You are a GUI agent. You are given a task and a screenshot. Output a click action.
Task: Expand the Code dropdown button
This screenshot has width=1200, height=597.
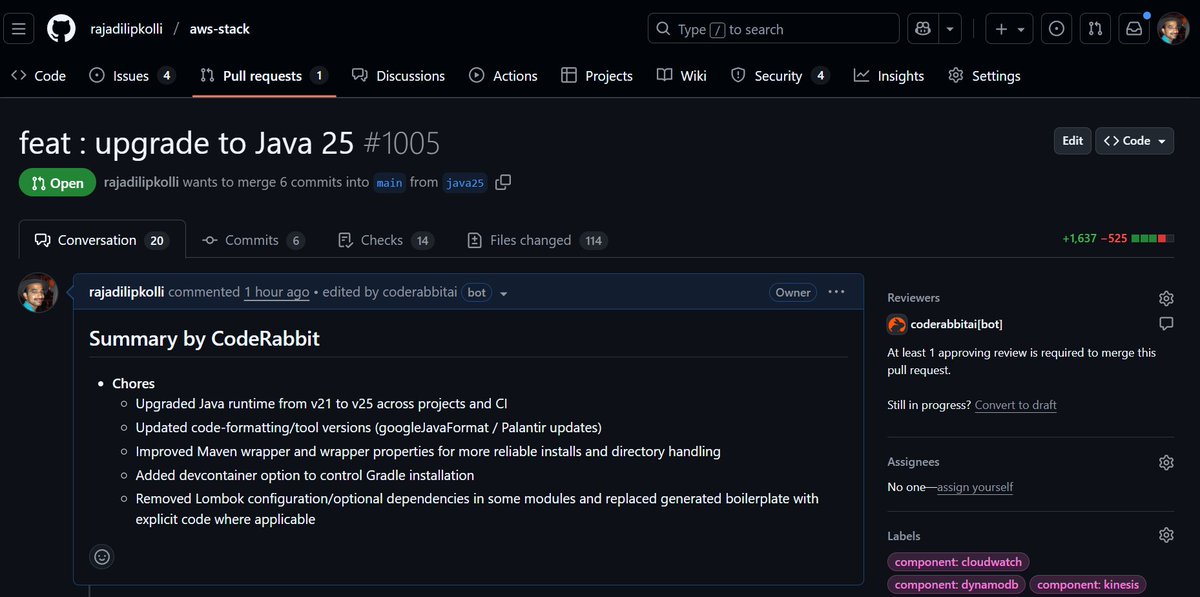click(1135, 141)
